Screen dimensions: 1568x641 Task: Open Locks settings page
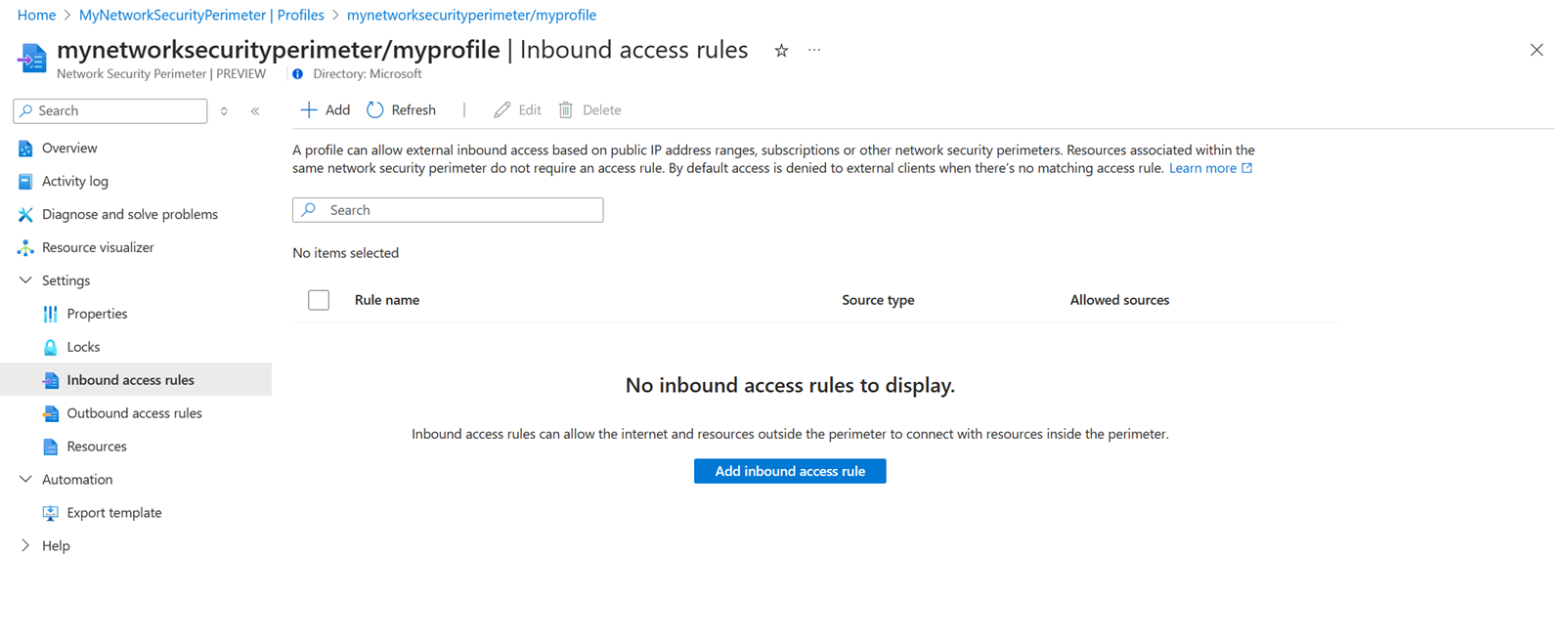(83, 347)
